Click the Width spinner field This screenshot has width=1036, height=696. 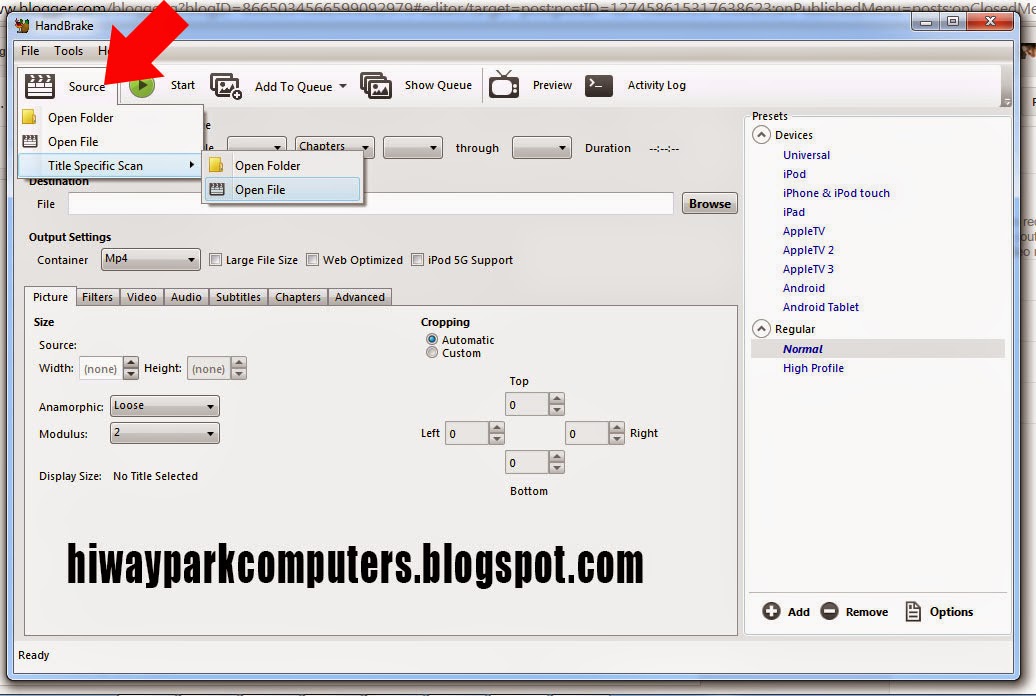(101, 368)
